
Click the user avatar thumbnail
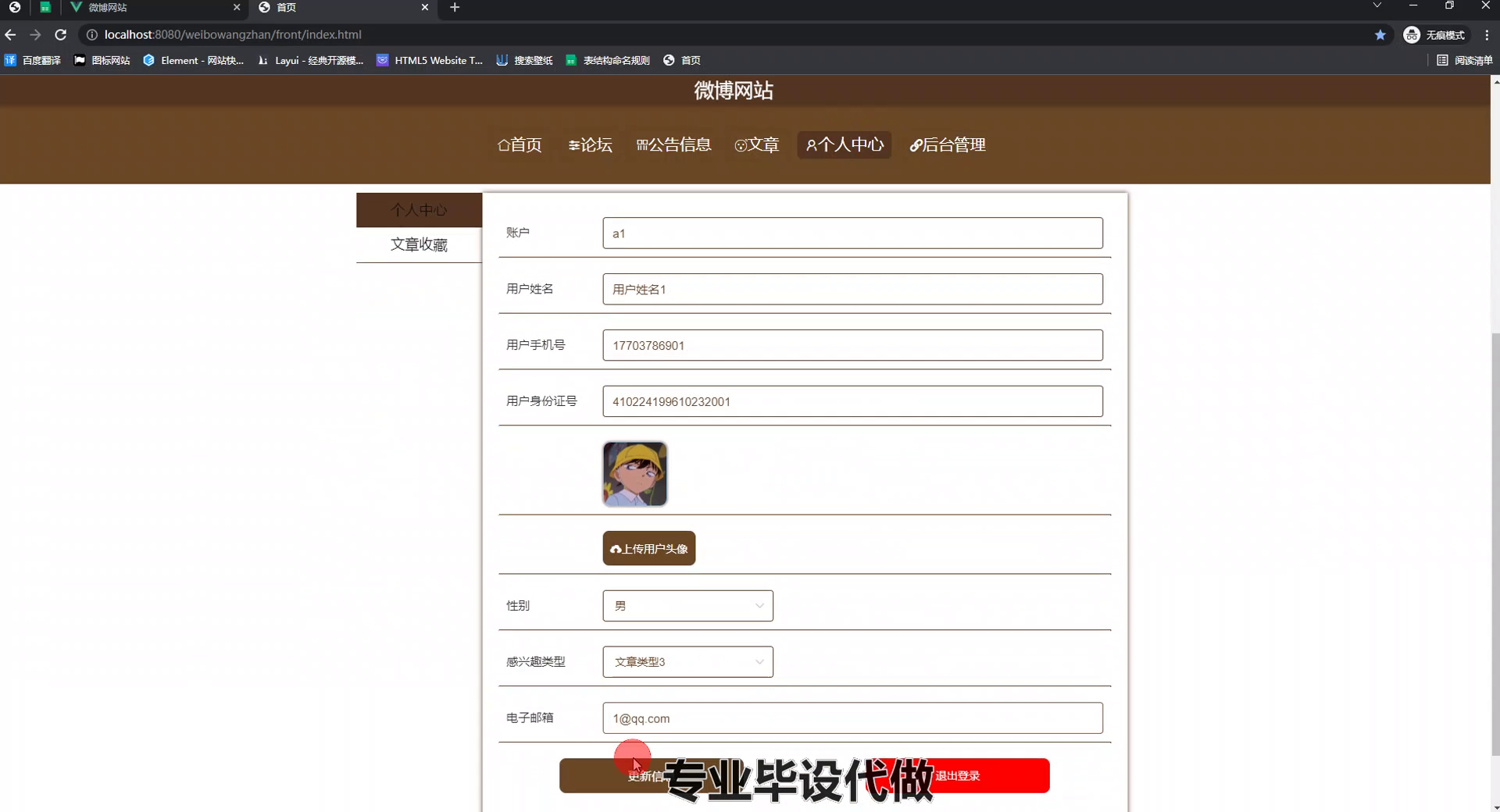635,474
